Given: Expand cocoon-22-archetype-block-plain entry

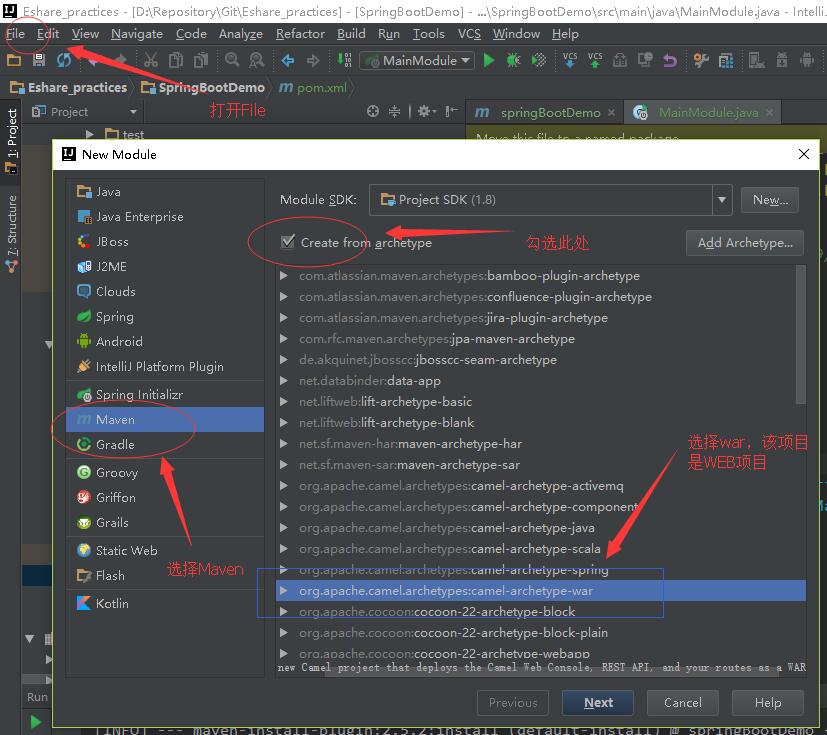Looking at the screenshot, I should (284, 633).
